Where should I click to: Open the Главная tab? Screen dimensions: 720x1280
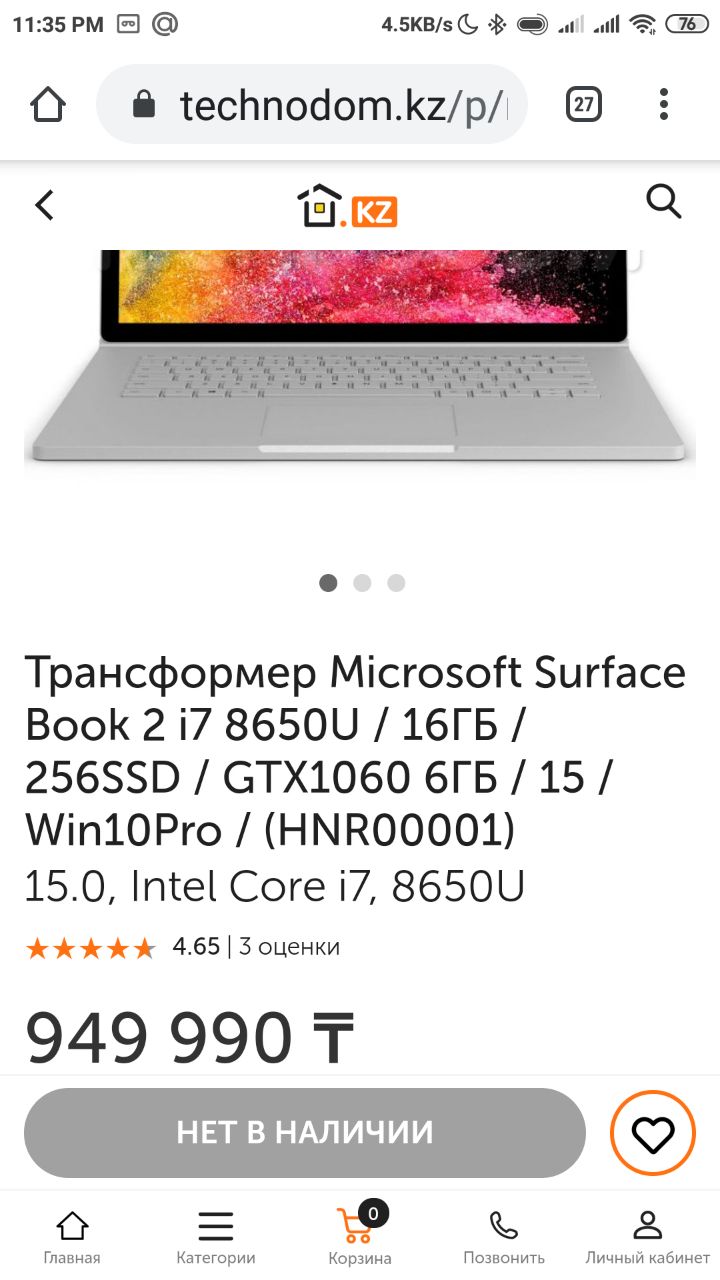[x=72, y=1237]
